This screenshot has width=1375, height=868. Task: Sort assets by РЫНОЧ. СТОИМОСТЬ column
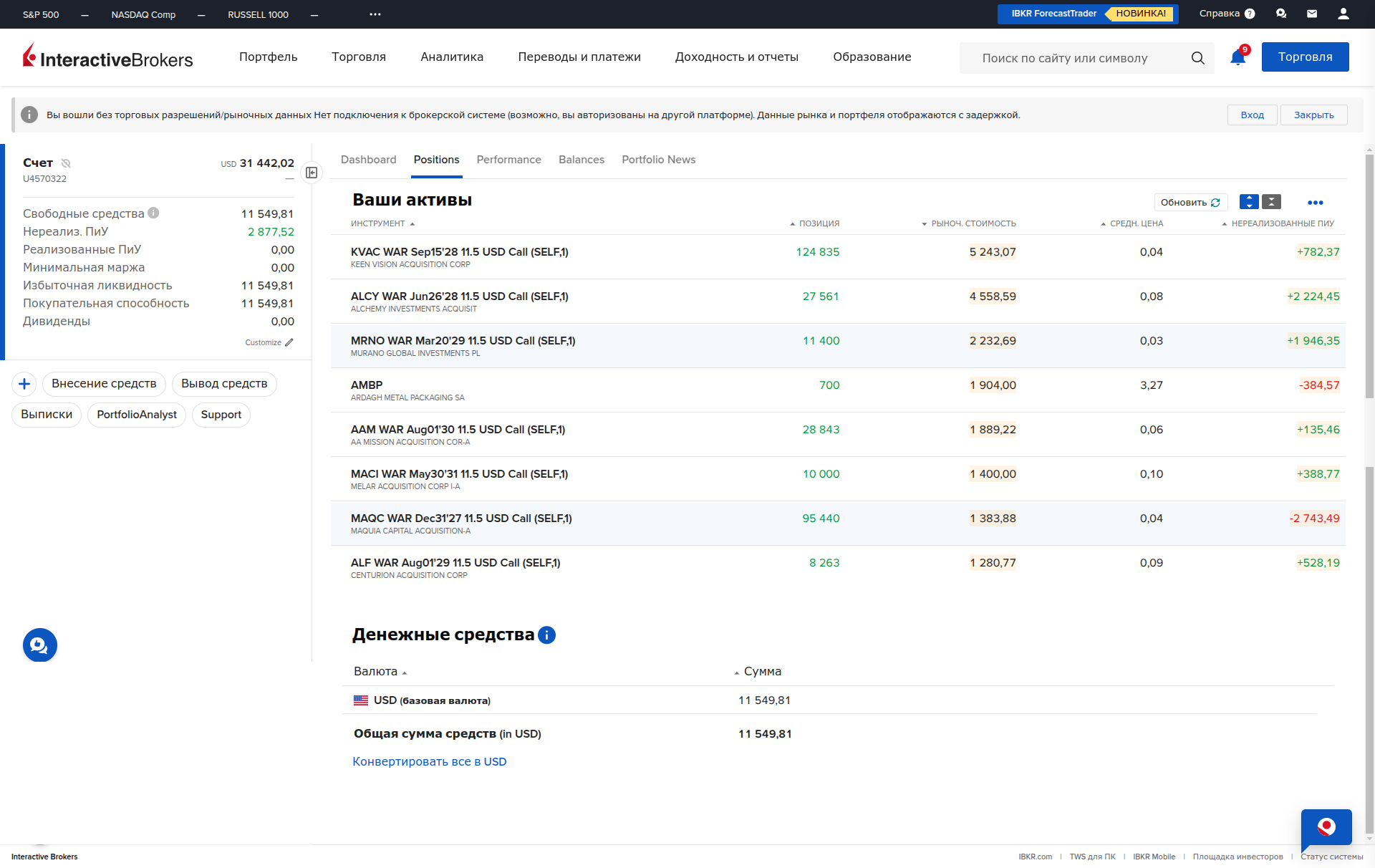pos(973,223)
